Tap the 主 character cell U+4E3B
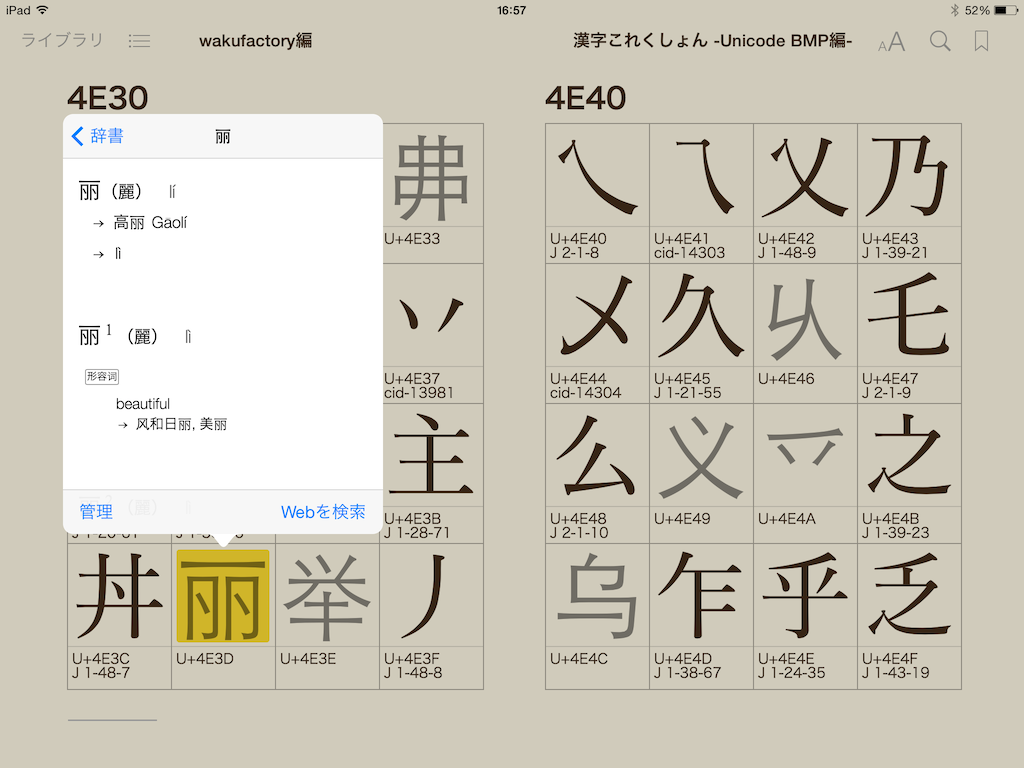The width and height of the screenshot is (1024, 768). tap(431, 460)
